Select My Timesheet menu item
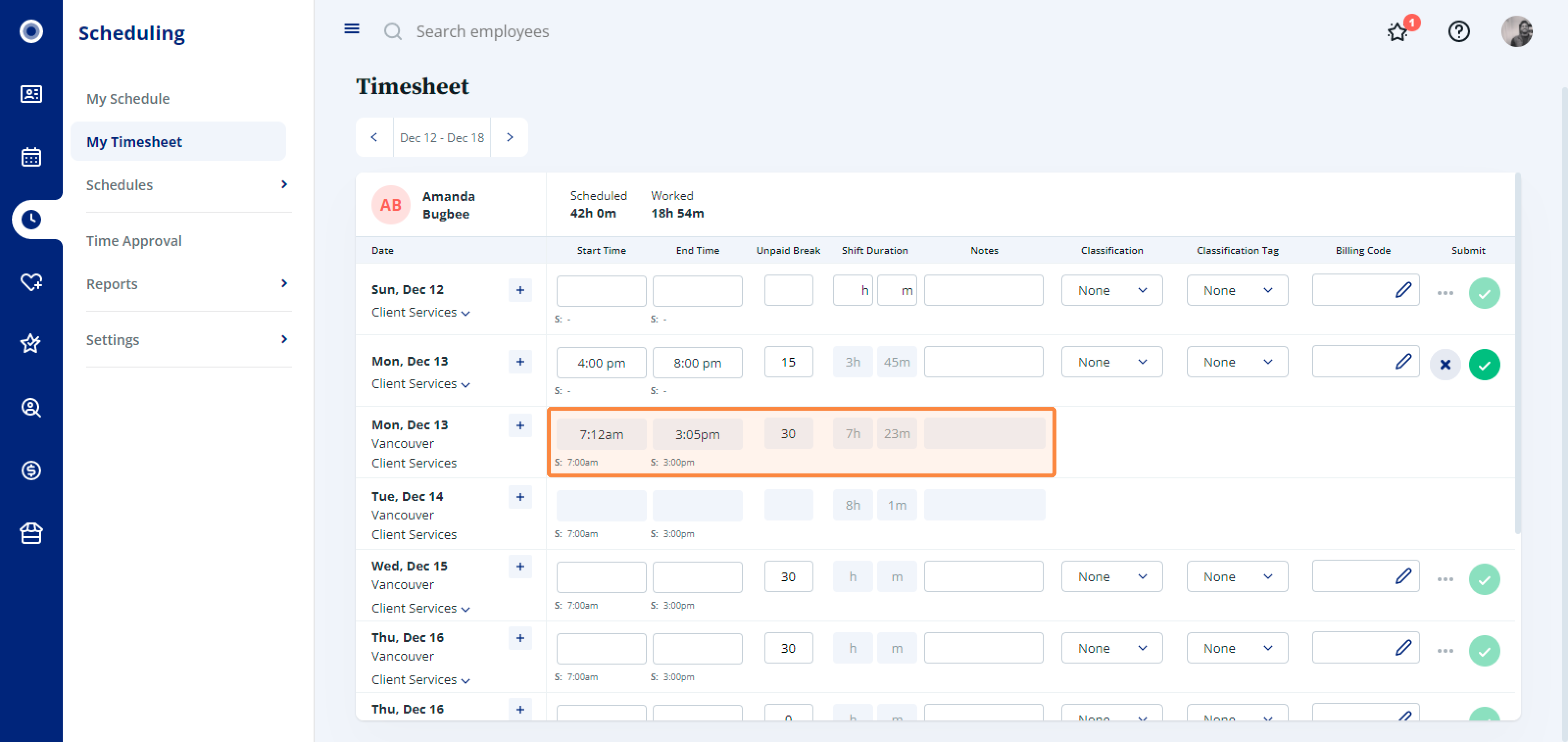1568x742 pixels. pyautogui.click(x=178, y=141)
